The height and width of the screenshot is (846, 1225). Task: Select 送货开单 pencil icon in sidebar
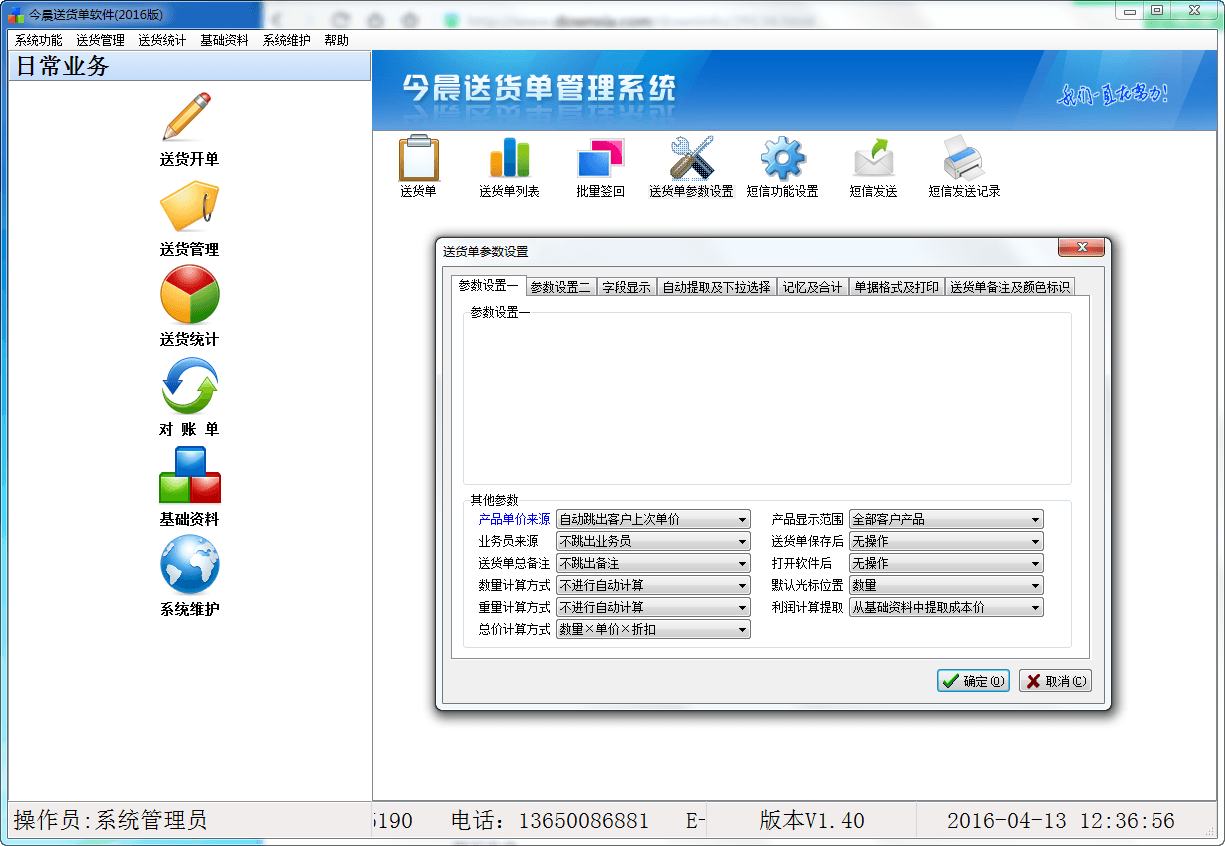point(189,118)
